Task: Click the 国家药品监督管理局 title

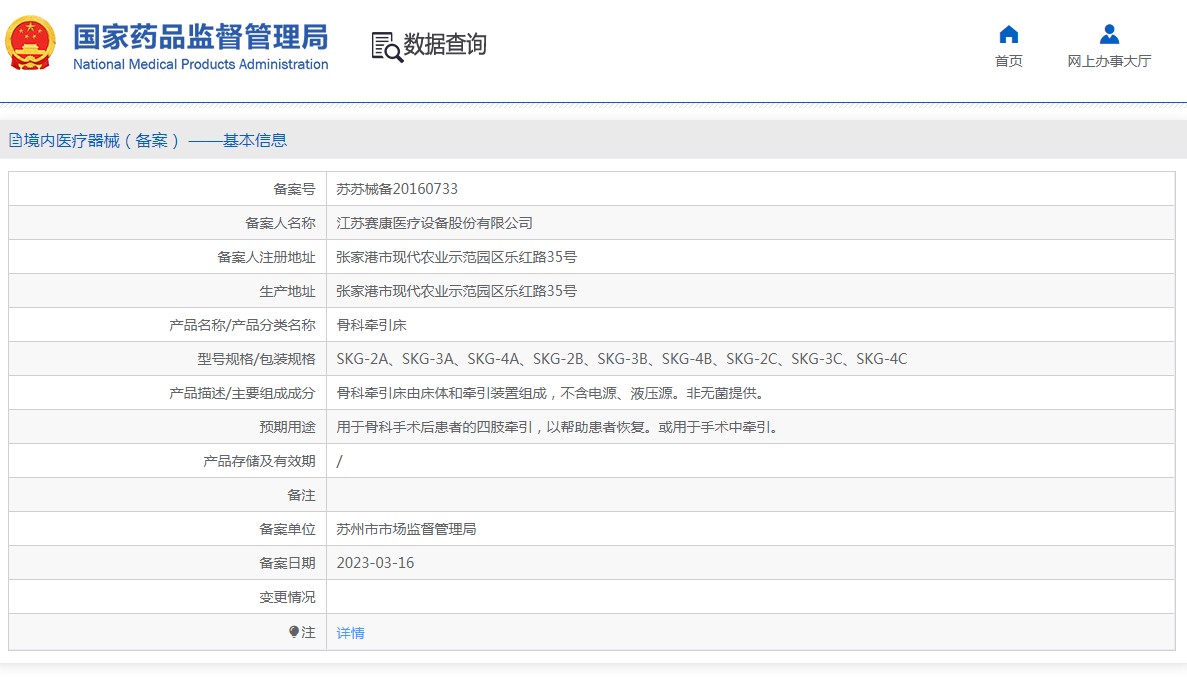Action: click(x=201, y=37)
